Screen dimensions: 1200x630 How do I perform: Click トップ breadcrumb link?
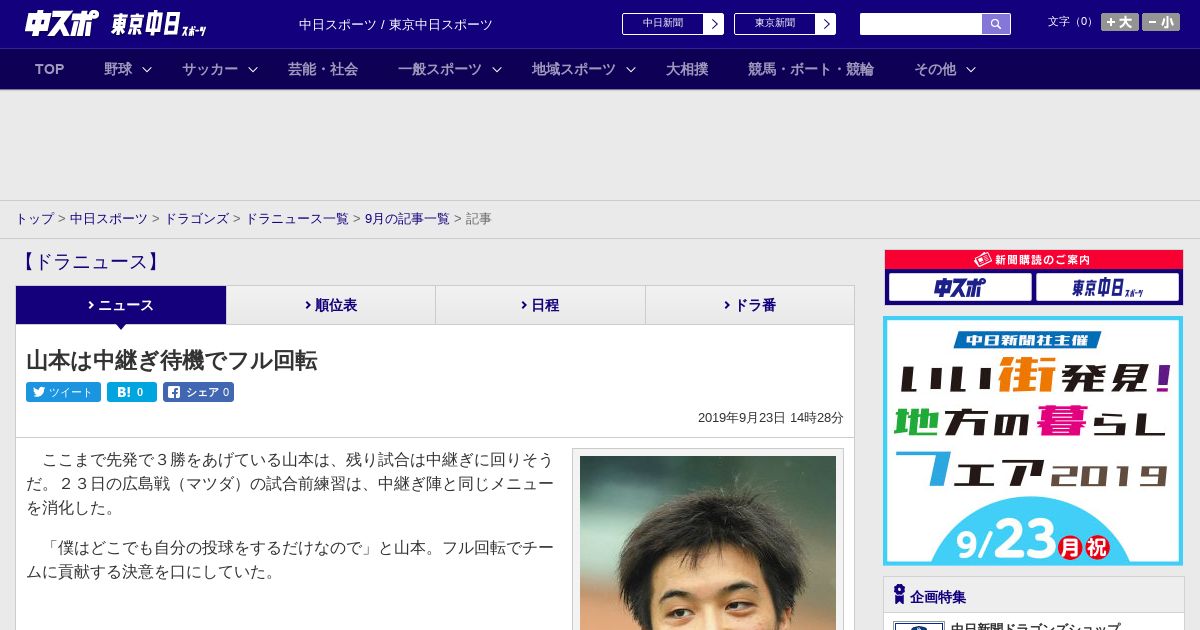[34, 218]
